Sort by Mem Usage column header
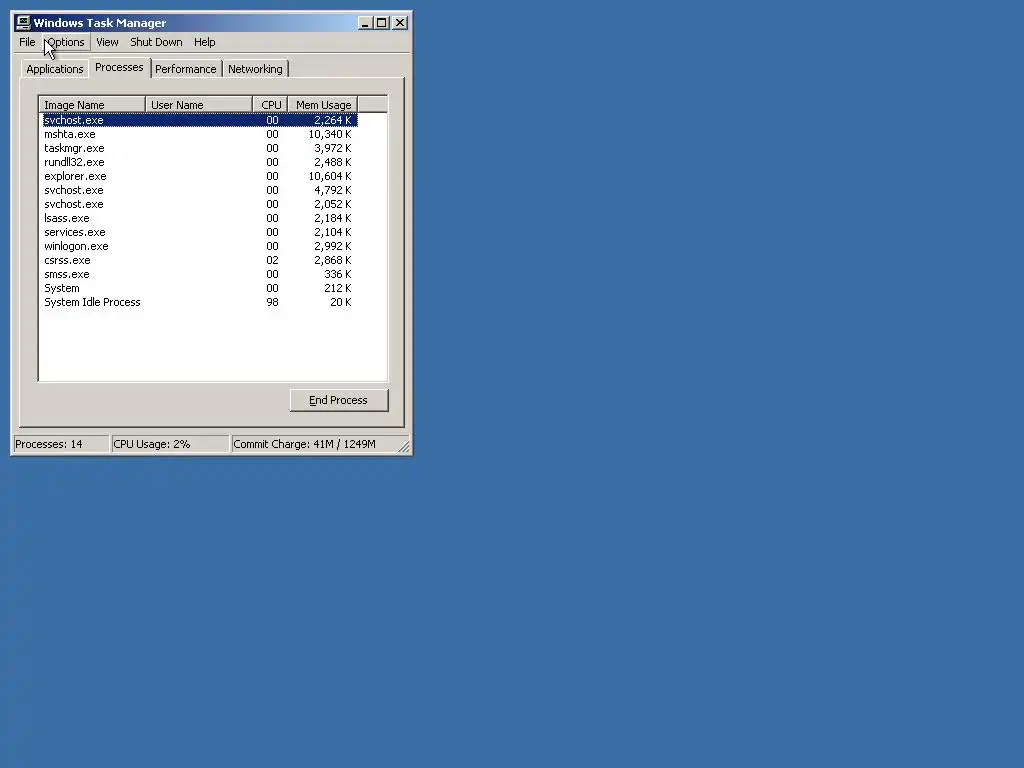Screen dimensions: 1024x768 [323, 104]
